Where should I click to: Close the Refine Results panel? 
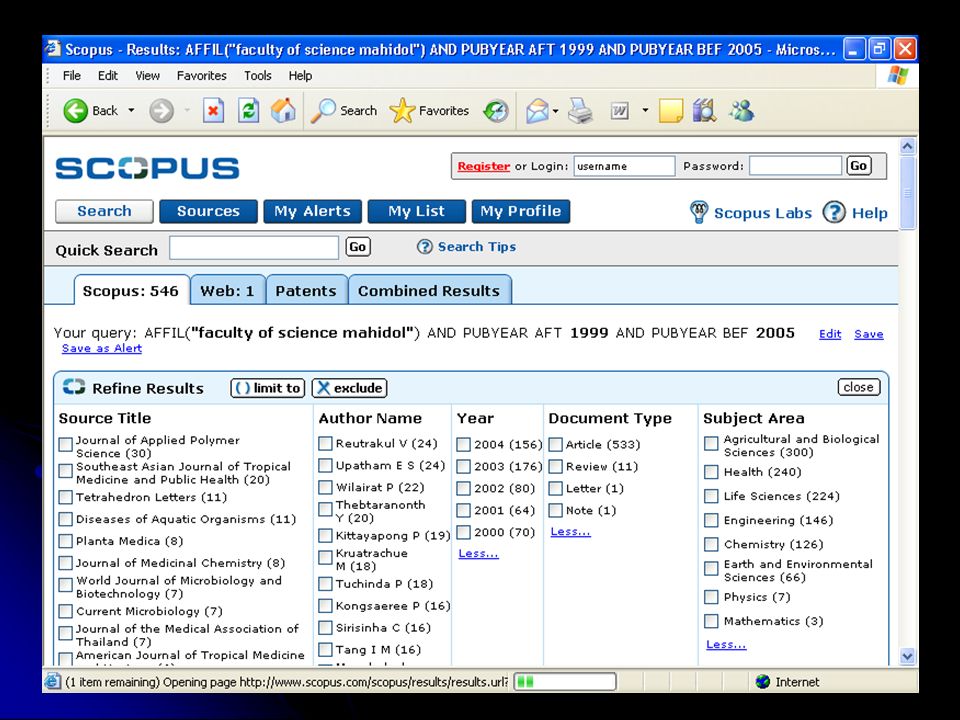(858, 387)
